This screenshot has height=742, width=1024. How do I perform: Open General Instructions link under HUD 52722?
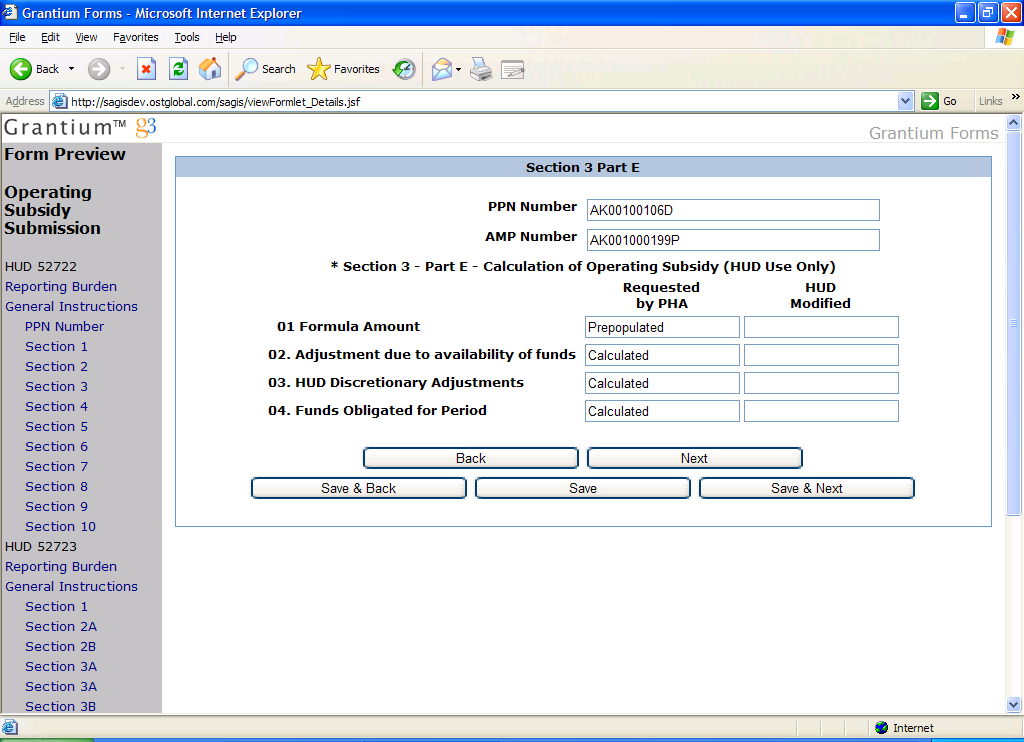(71, 306)
